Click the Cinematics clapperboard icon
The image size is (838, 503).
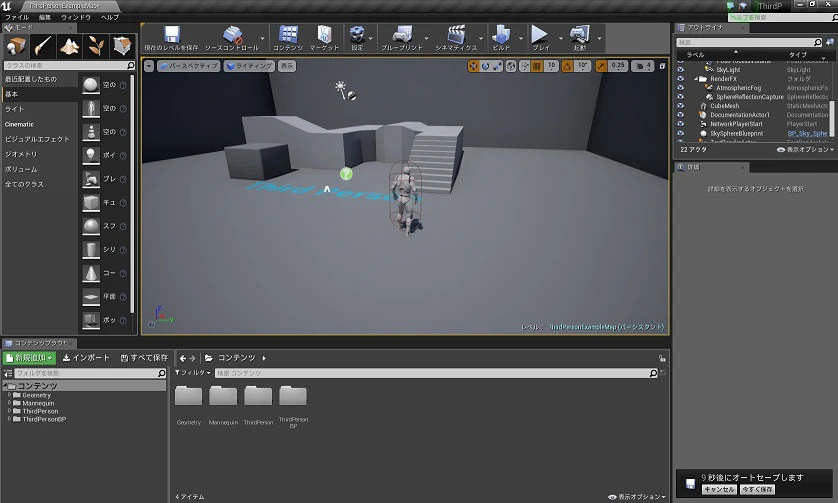coord(456,35)
